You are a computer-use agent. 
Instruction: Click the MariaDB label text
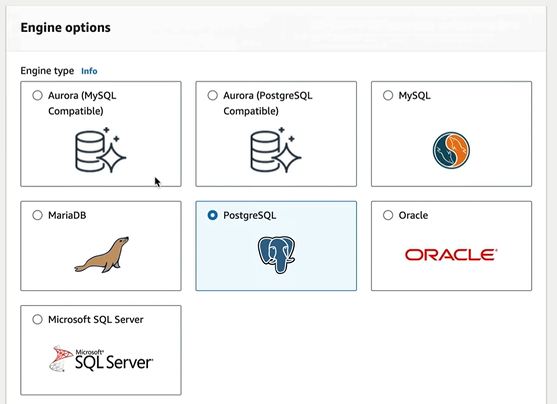click(x=67, y=215)
